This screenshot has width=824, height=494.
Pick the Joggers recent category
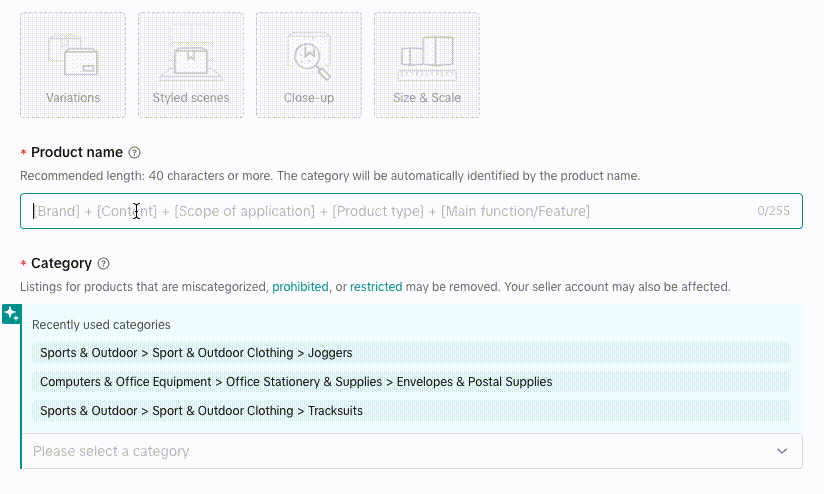(x=411, y=353)
